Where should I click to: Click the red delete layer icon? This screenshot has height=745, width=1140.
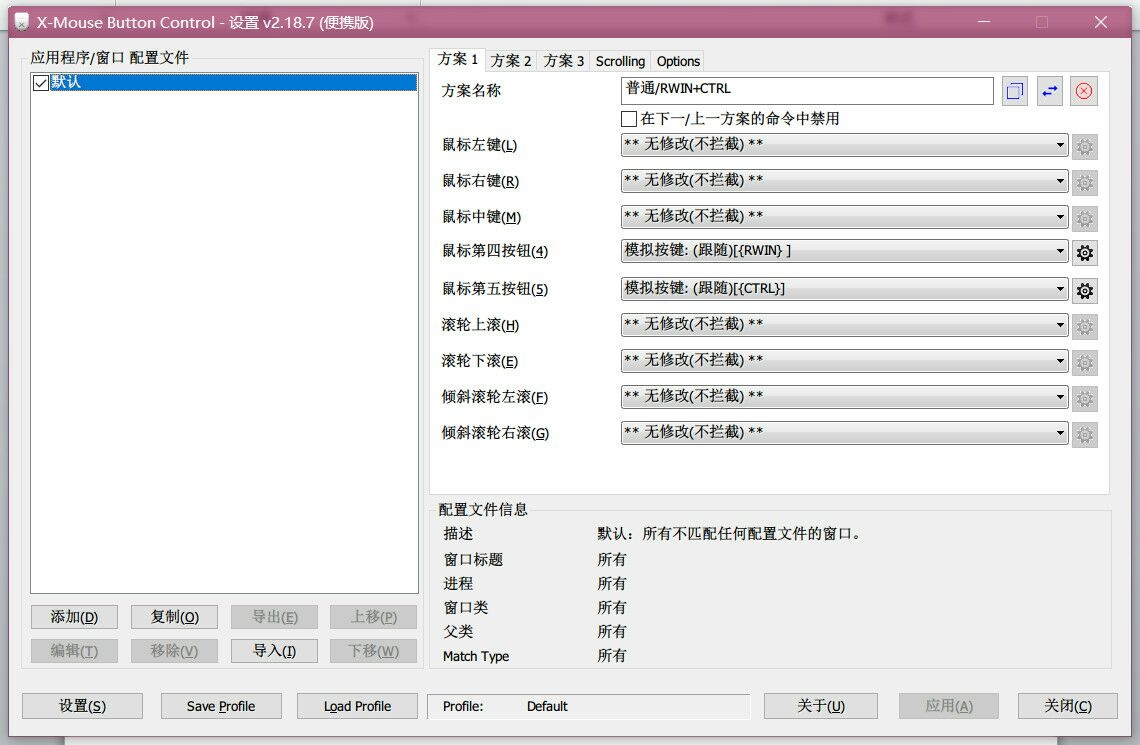pos(1084,91)
